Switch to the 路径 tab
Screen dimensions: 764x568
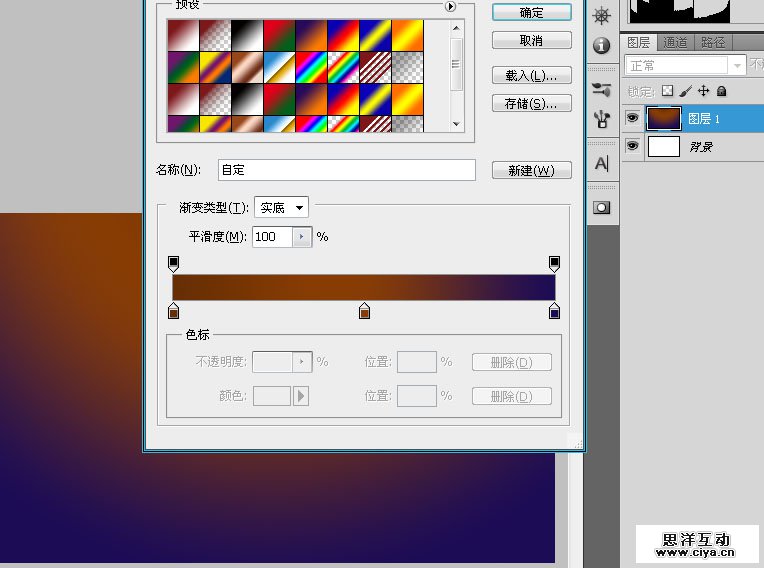[713, 42]
